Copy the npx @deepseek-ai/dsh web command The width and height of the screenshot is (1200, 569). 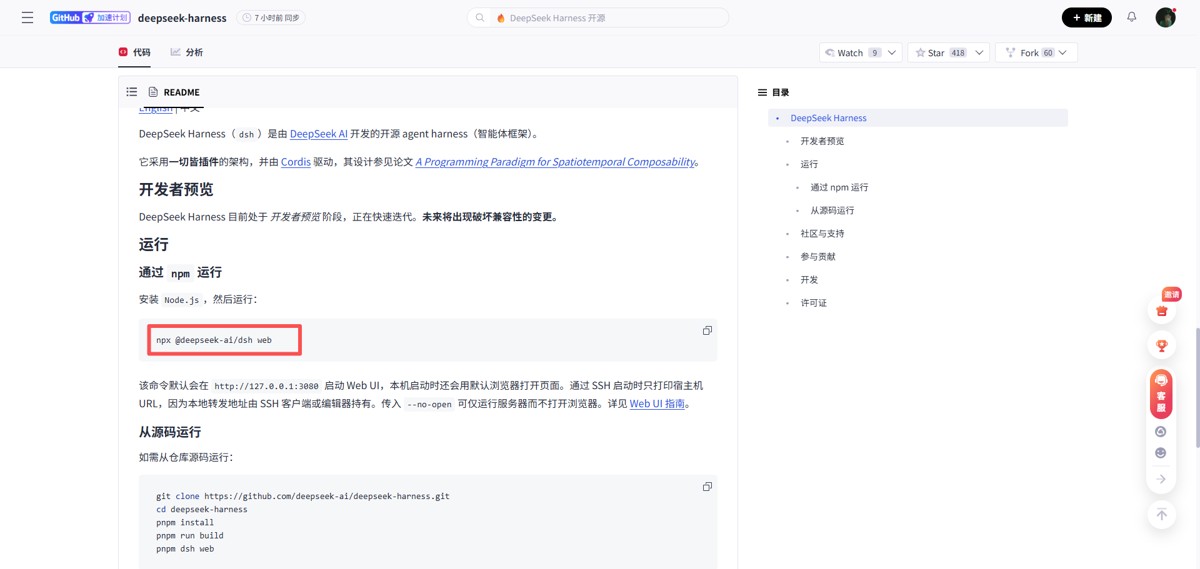707,331
